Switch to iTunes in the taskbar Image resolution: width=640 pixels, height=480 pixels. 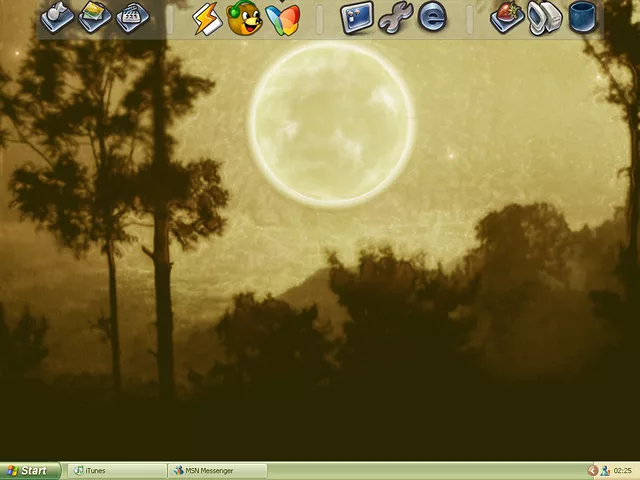pyautogui.click(x=118, y=470)
